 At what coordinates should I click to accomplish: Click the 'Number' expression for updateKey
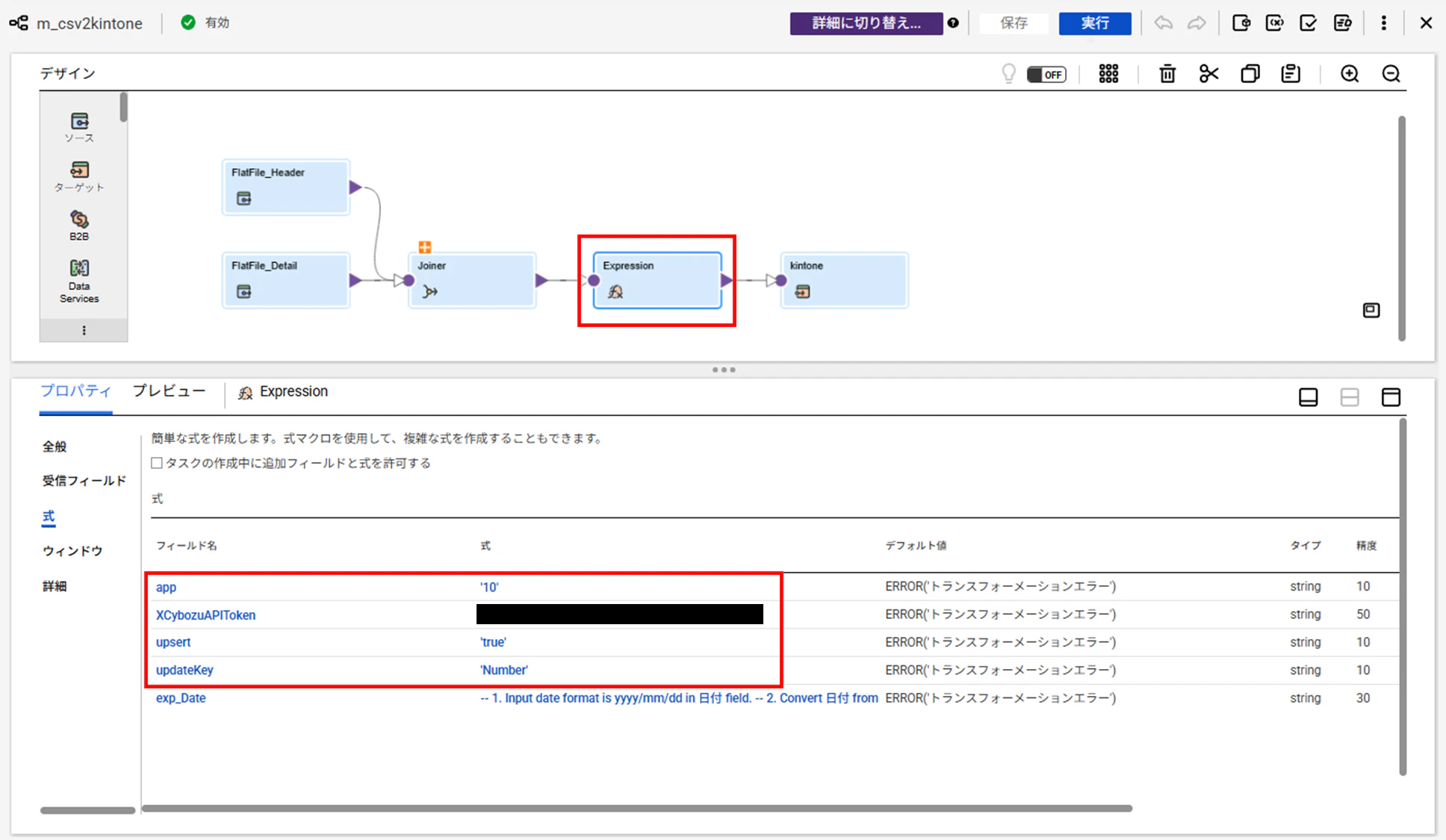tap(504, 670)
